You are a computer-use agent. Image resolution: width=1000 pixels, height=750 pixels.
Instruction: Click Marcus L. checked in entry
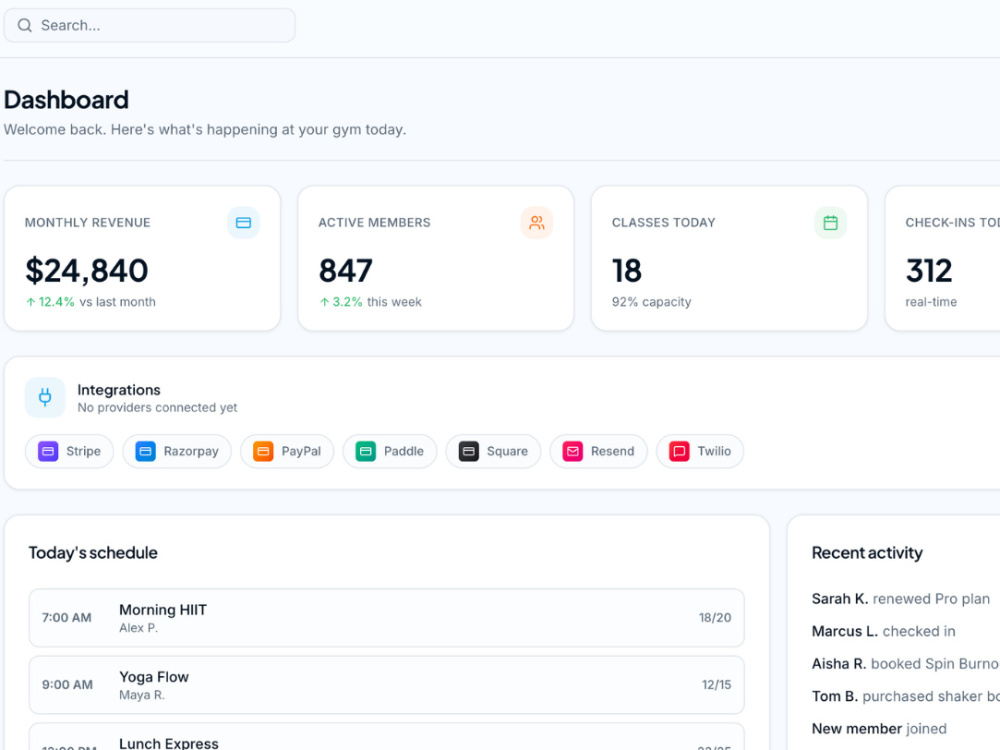click(x=884, y=631)
